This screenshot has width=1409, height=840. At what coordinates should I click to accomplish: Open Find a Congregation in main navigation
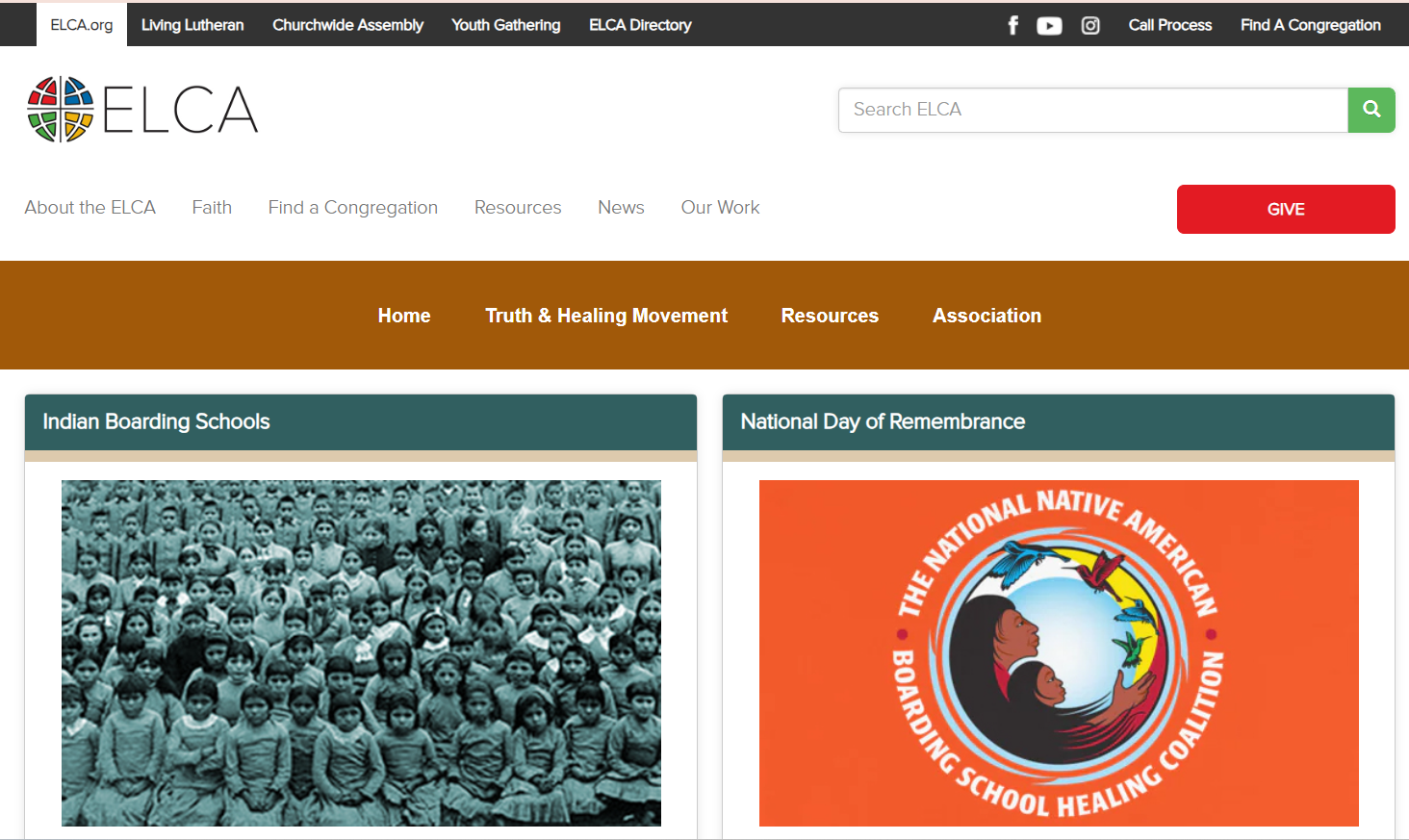coord(353,208)
